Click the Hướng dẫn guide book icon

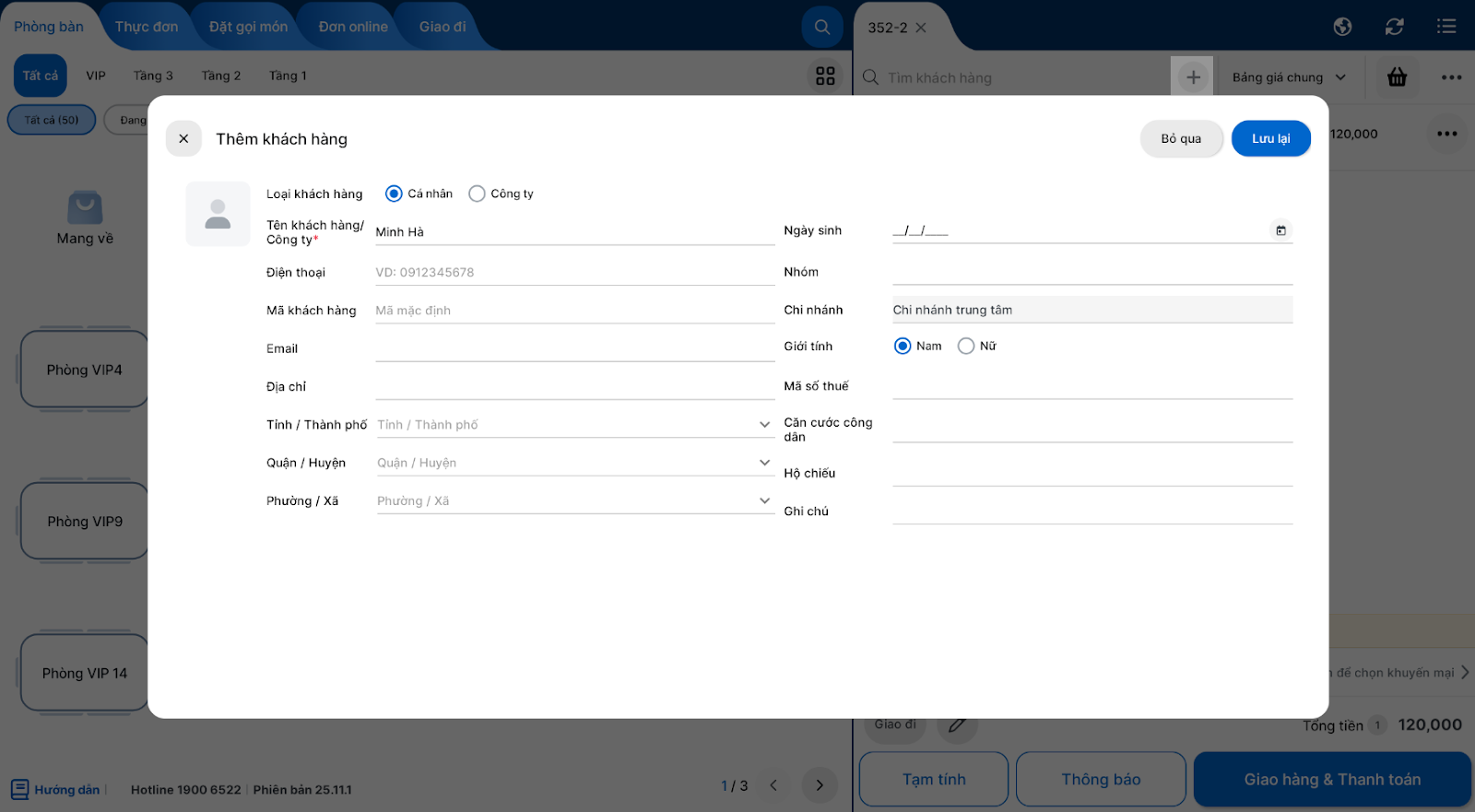tap(20, 790)
